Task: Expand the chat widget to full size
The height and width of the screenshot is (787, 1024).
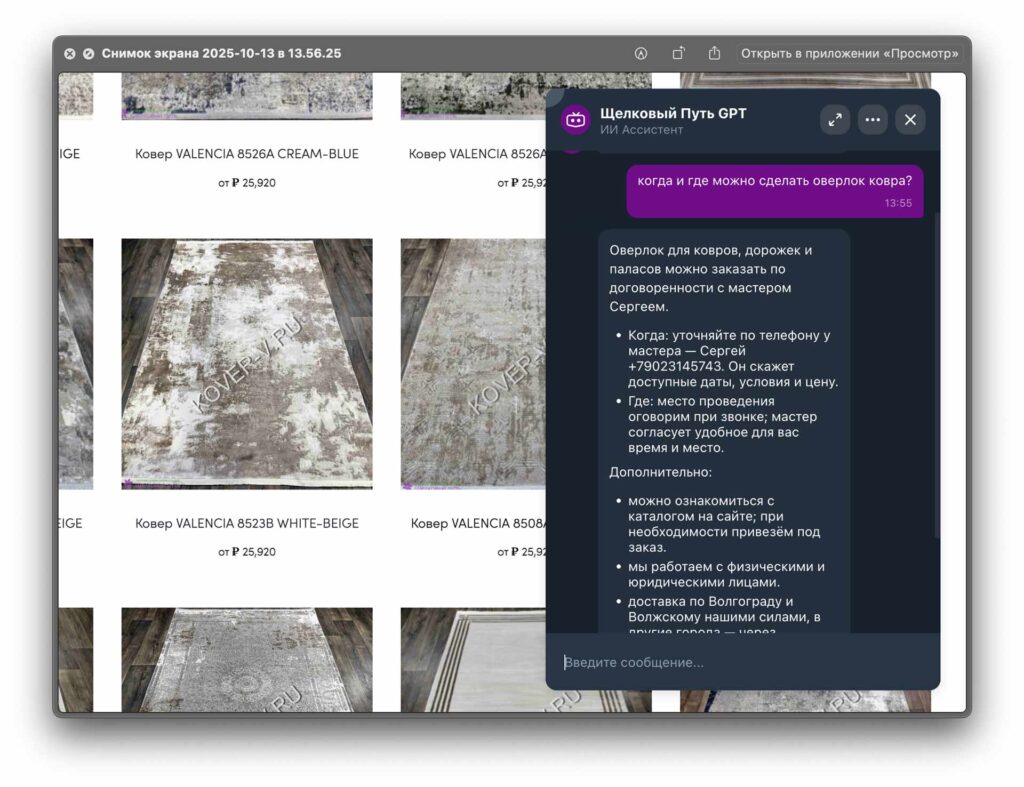Action: 835,120
